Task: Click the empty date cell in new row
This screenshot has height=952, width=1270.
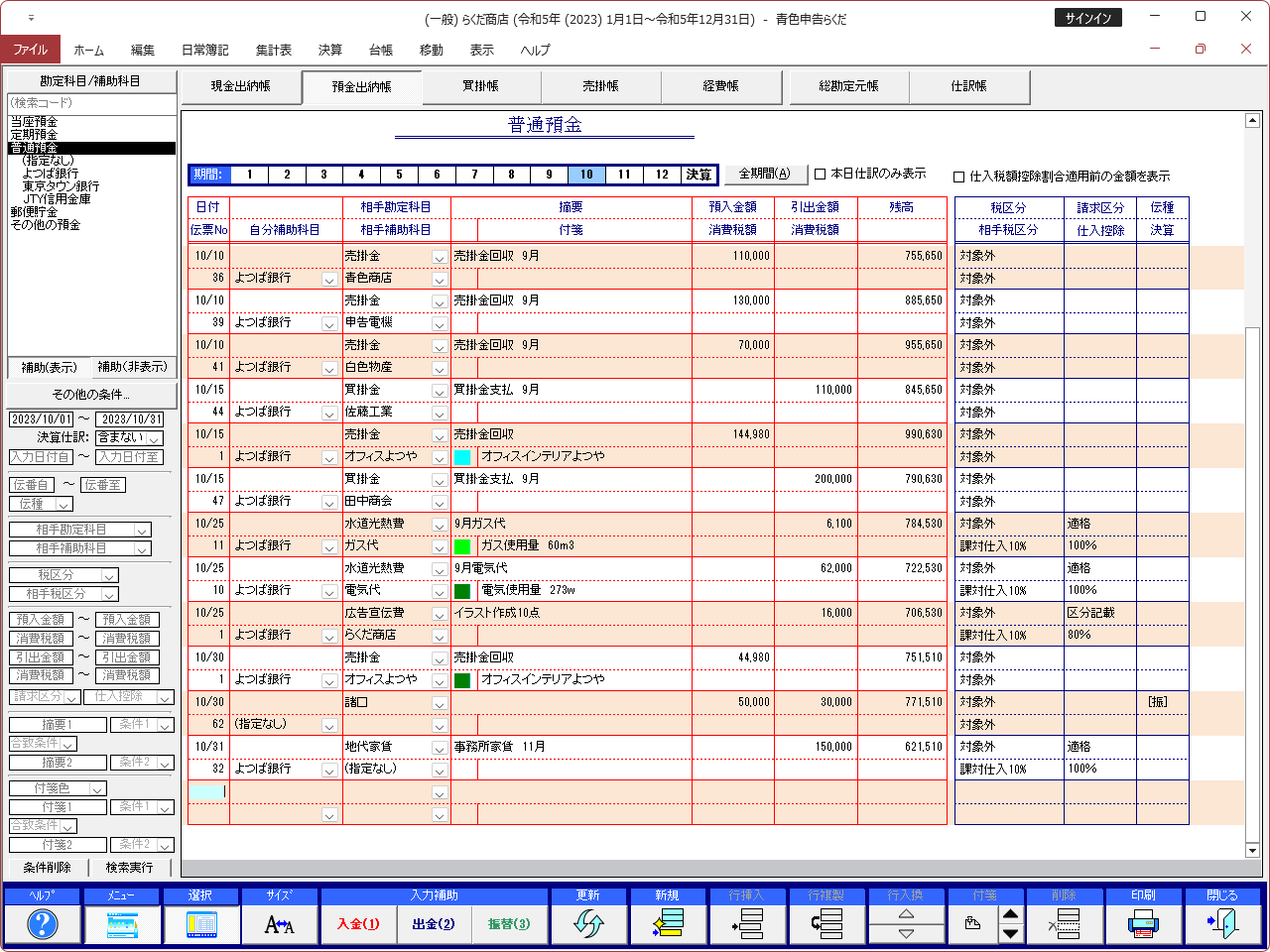Action: [x=208, y=791]
